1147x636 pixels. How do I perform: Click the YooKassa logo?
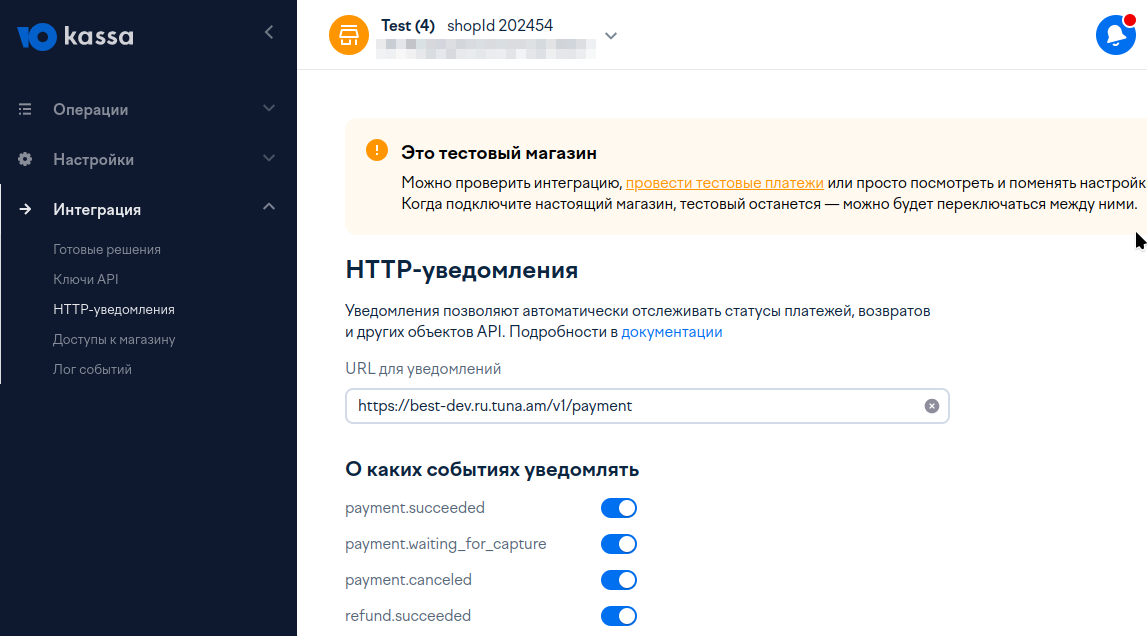(x=75, y=37)
